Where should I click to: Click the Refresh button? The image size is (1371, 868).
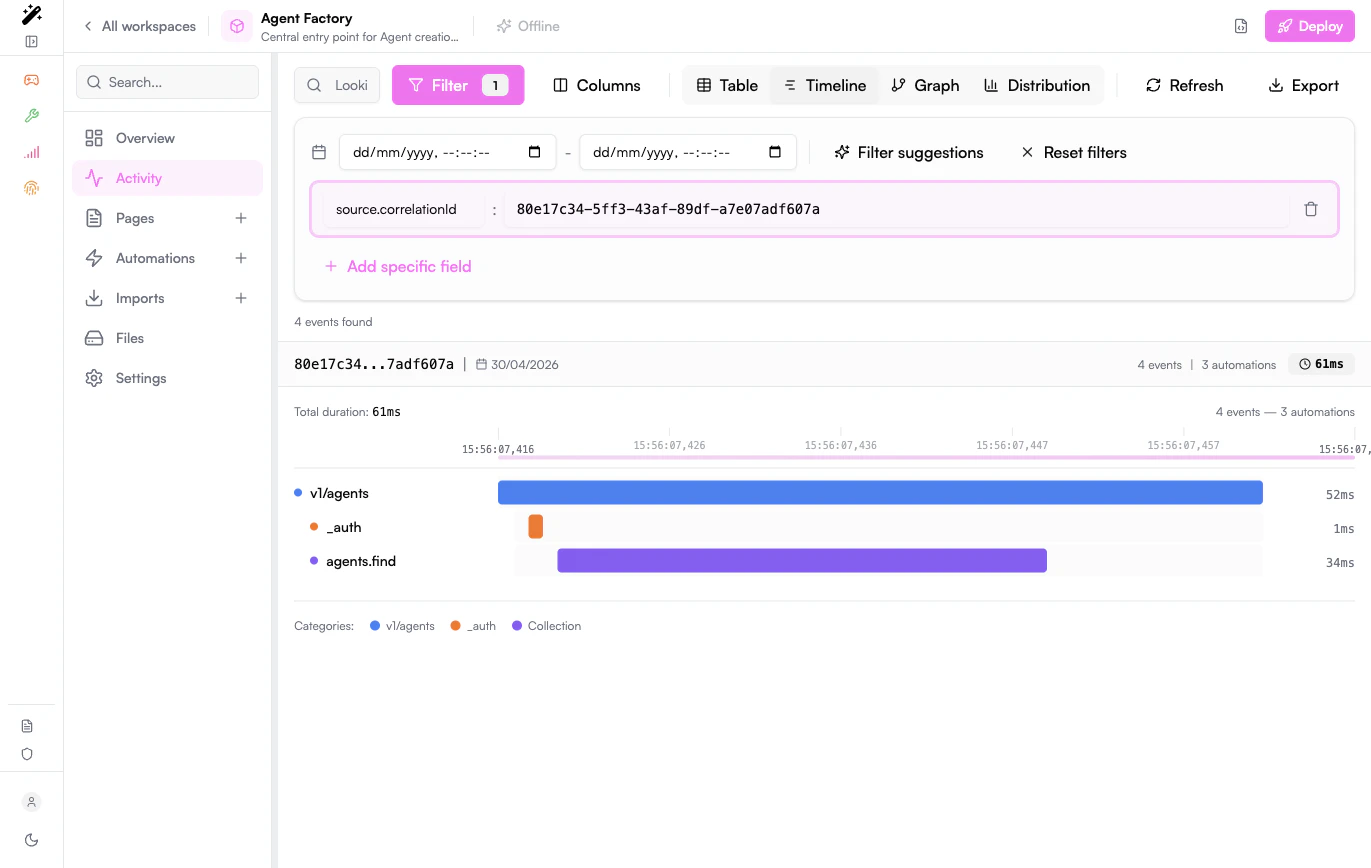[x=1185, y=85]
